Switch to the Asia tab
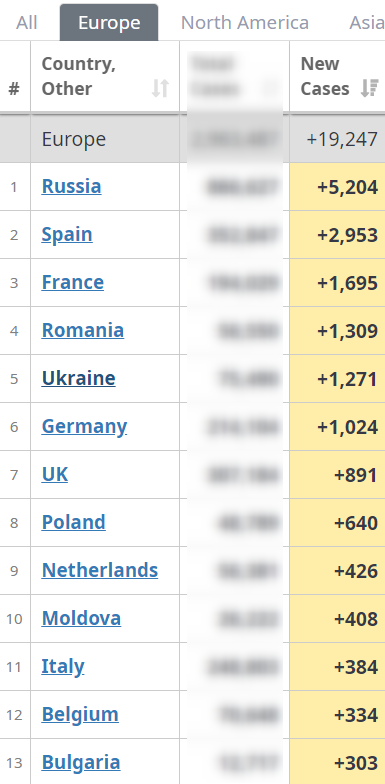Screen dimensions: 385x784 point(365,23)
